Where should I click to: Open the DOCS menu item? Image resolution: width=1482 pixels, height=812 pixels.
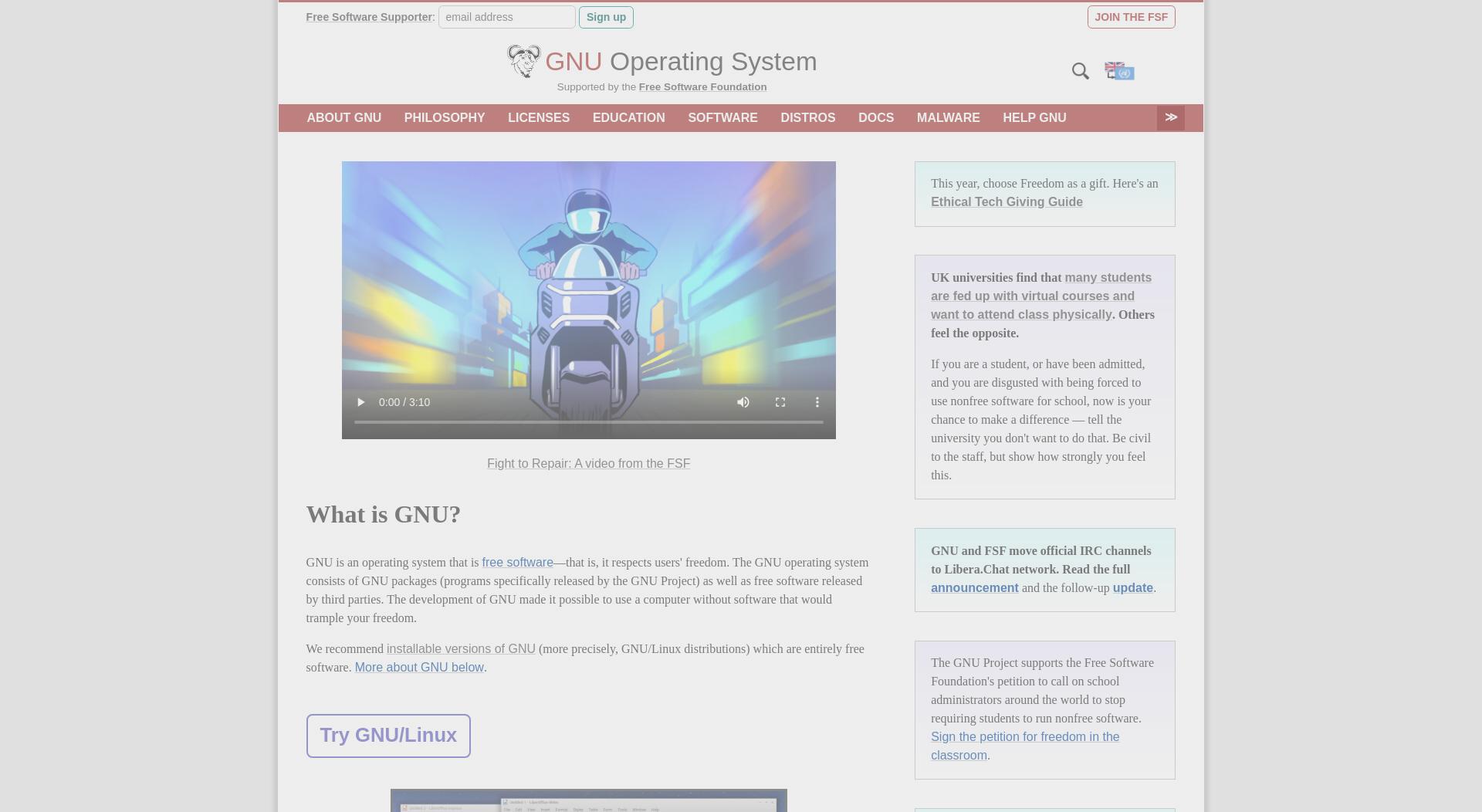876,118
